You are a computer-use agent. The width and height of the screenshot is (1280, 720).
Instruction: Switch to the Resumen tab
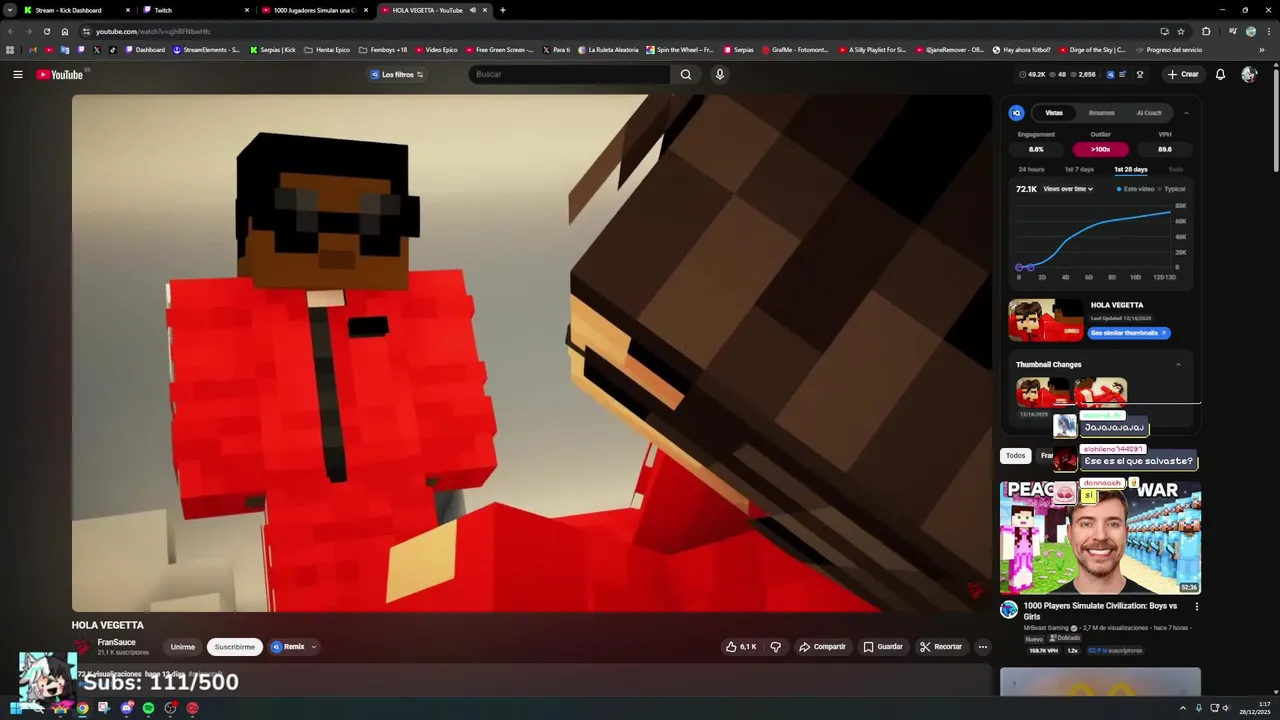(1101, 113)
